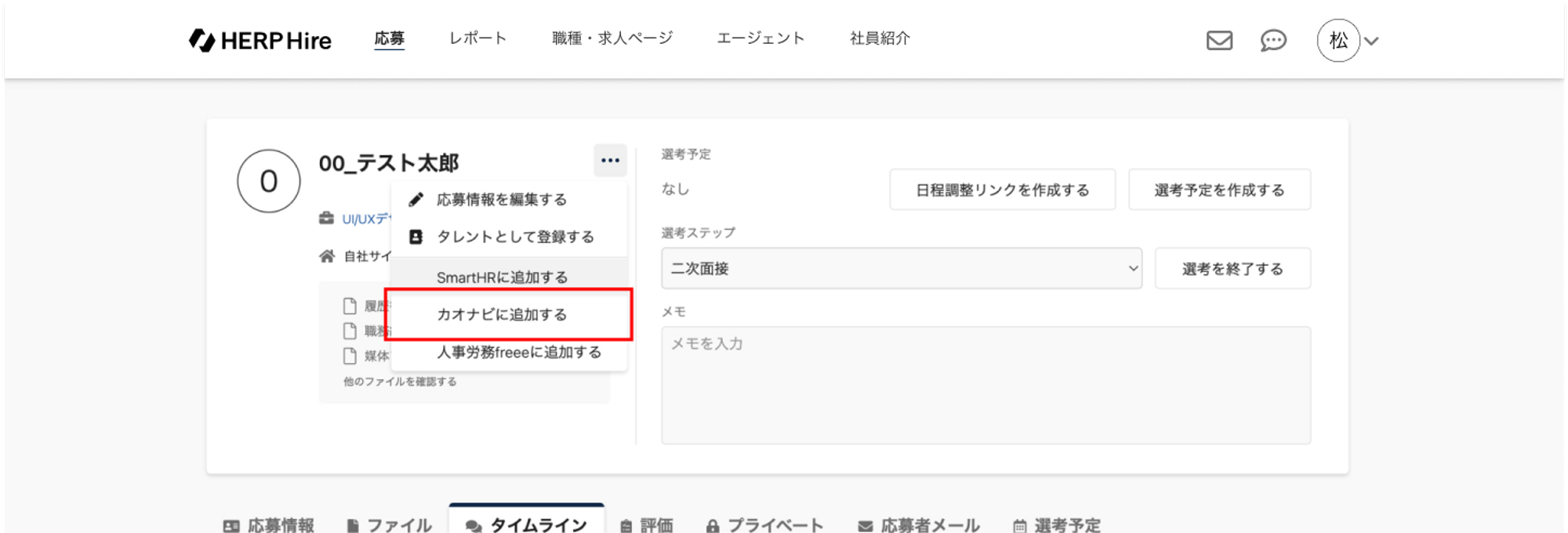Viewport: 1568px width, 533px height.
Task: Open the three-dots menu beside 00_テスト太郎
Action: pos(610,161)
